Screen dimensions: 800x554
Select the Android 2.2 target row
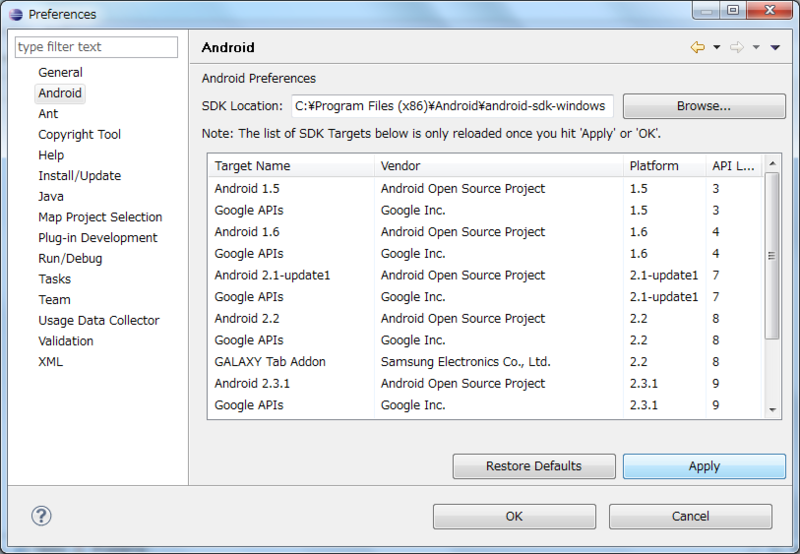click(x=485, y=319)
